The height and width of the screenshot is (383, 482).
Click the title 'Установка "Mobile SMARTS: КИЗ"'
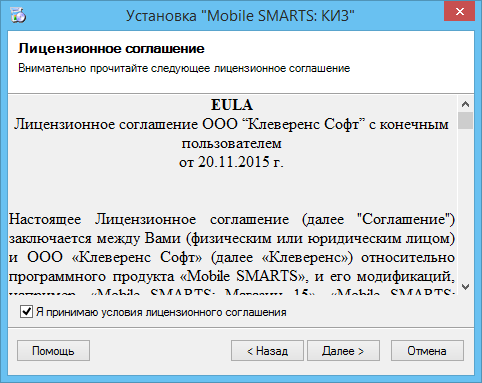pyautogui.click(x=240, y=16)
